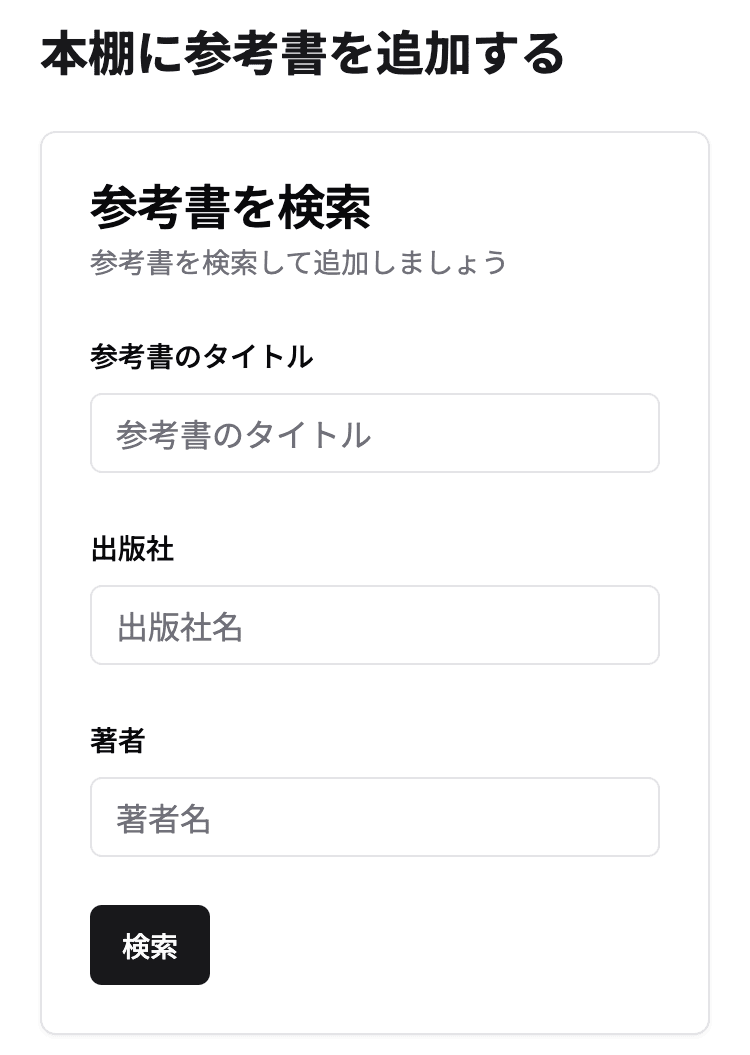Click into the 出版社名 text box

click(374, 625)
